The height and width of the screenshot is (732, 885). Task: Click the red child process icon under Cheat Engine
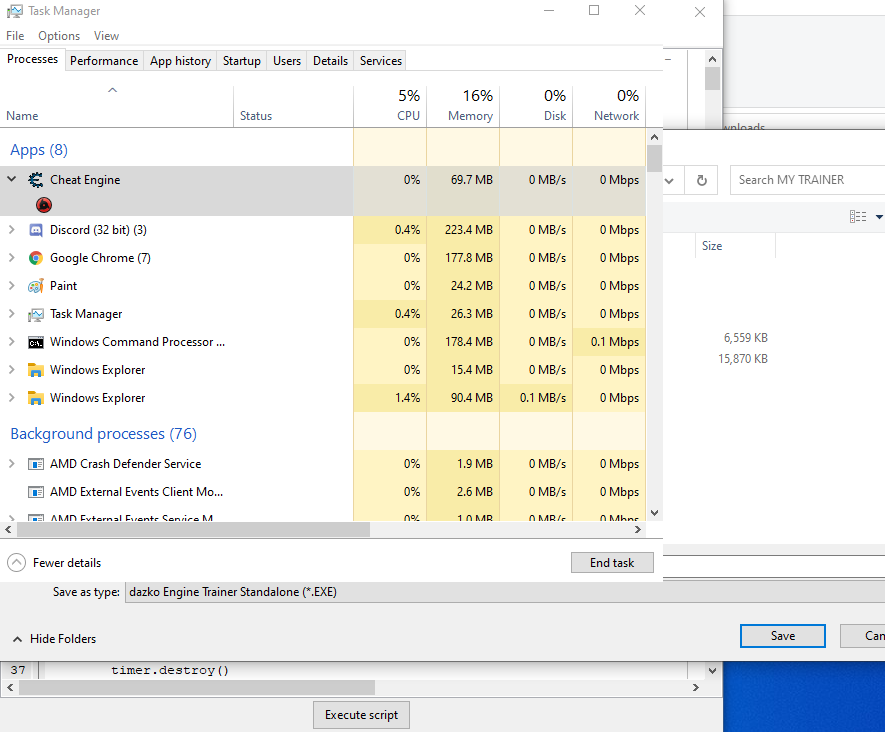pyautogui.click(x=44, y=204)
